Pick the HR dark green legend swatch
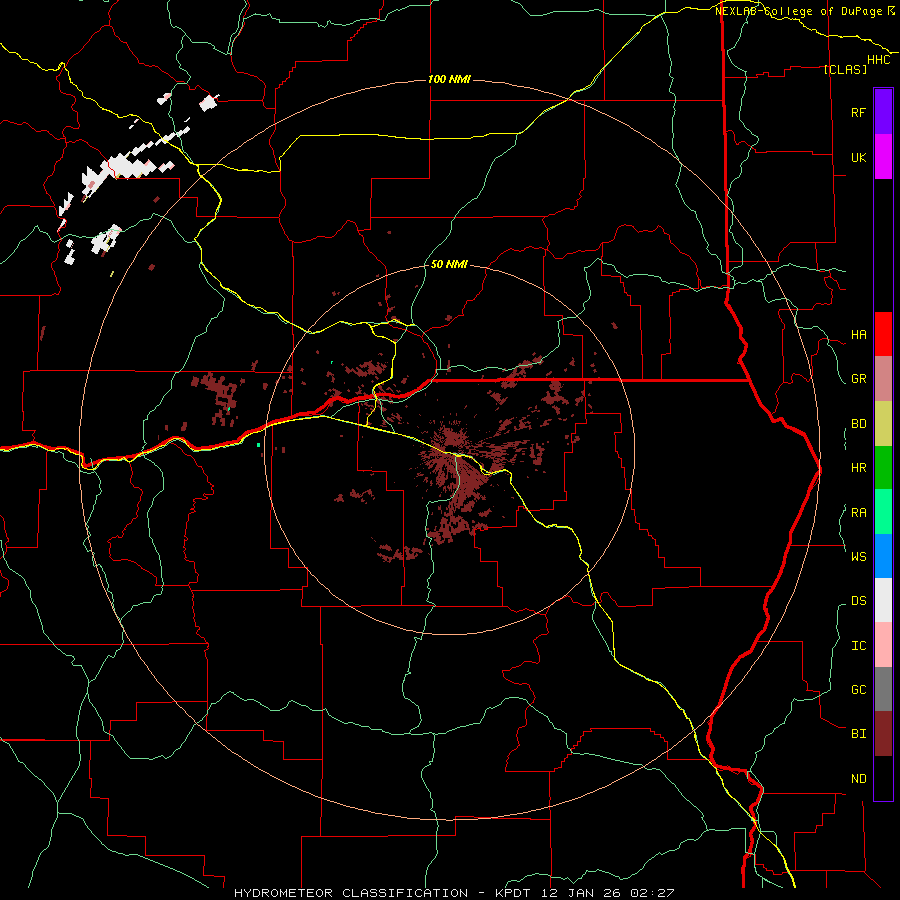This screenshot has width=900, height=900. tap(883, 467)
